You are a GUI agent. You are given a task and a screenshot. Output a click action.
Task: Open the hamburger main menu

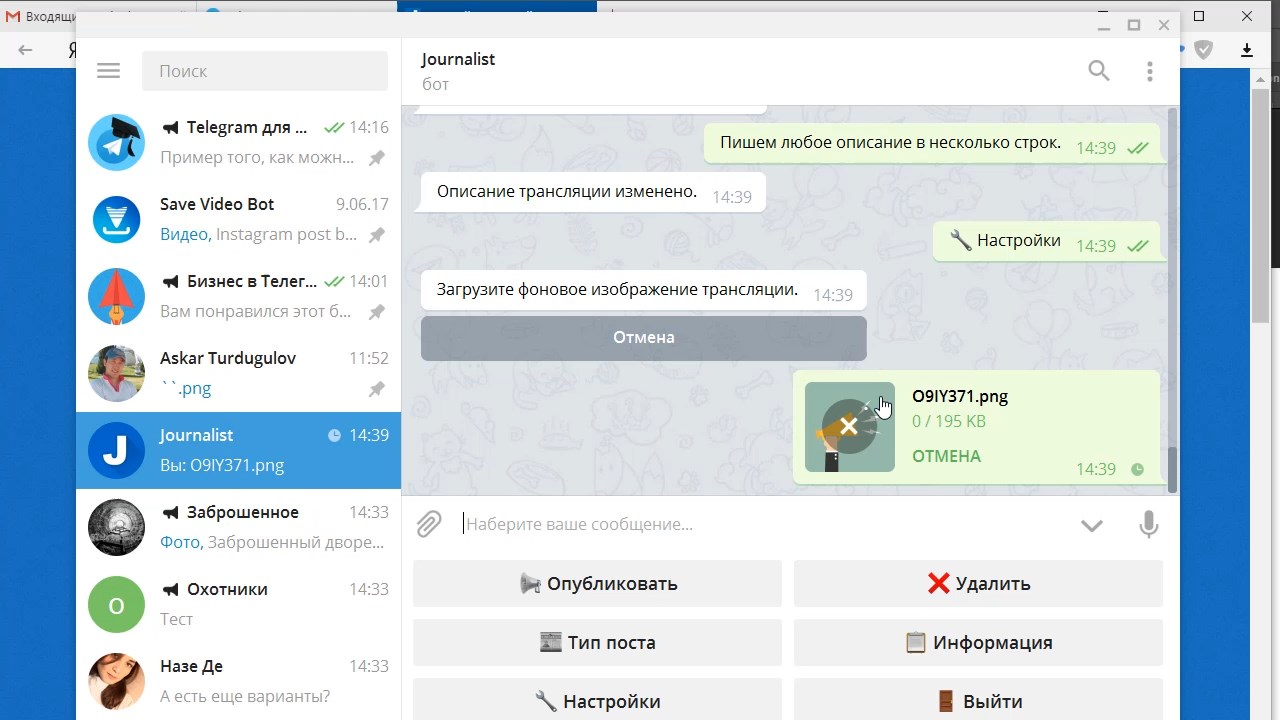click(x=108, y=71)
